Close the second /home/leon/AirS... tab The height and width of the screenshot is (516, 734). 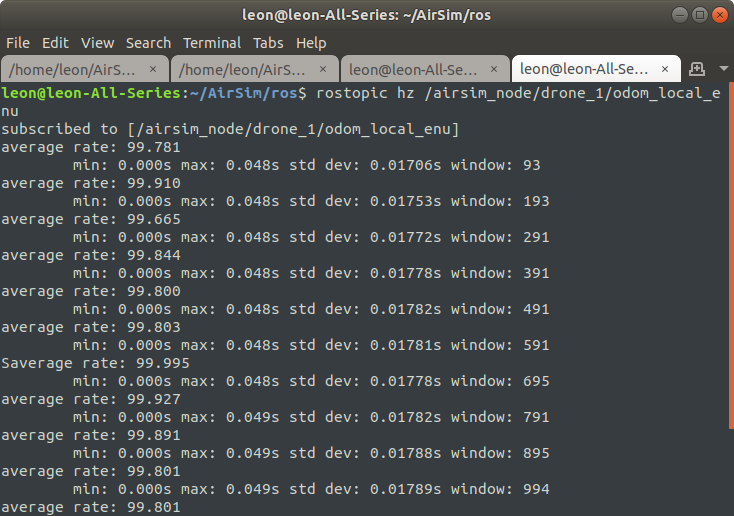click(323, 69)
